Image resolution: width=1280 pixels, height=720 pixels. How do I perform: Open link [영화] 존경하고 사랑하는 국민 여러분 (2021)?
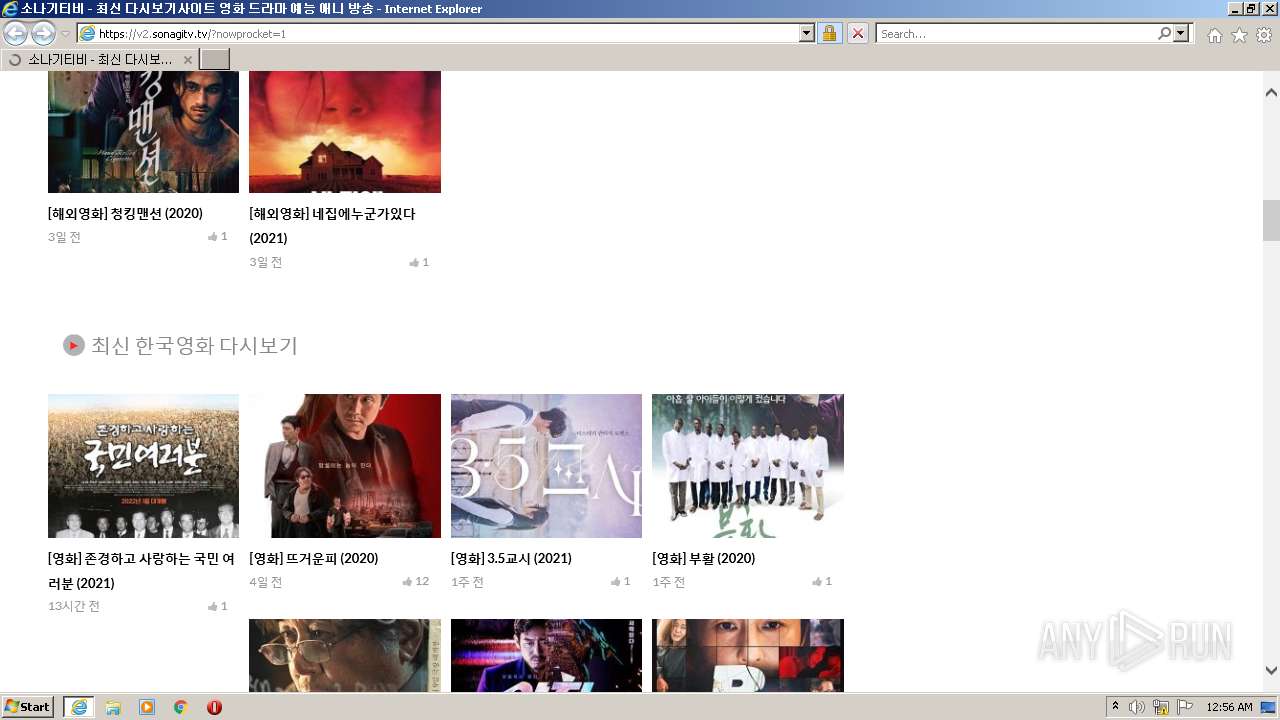point(141,570)
